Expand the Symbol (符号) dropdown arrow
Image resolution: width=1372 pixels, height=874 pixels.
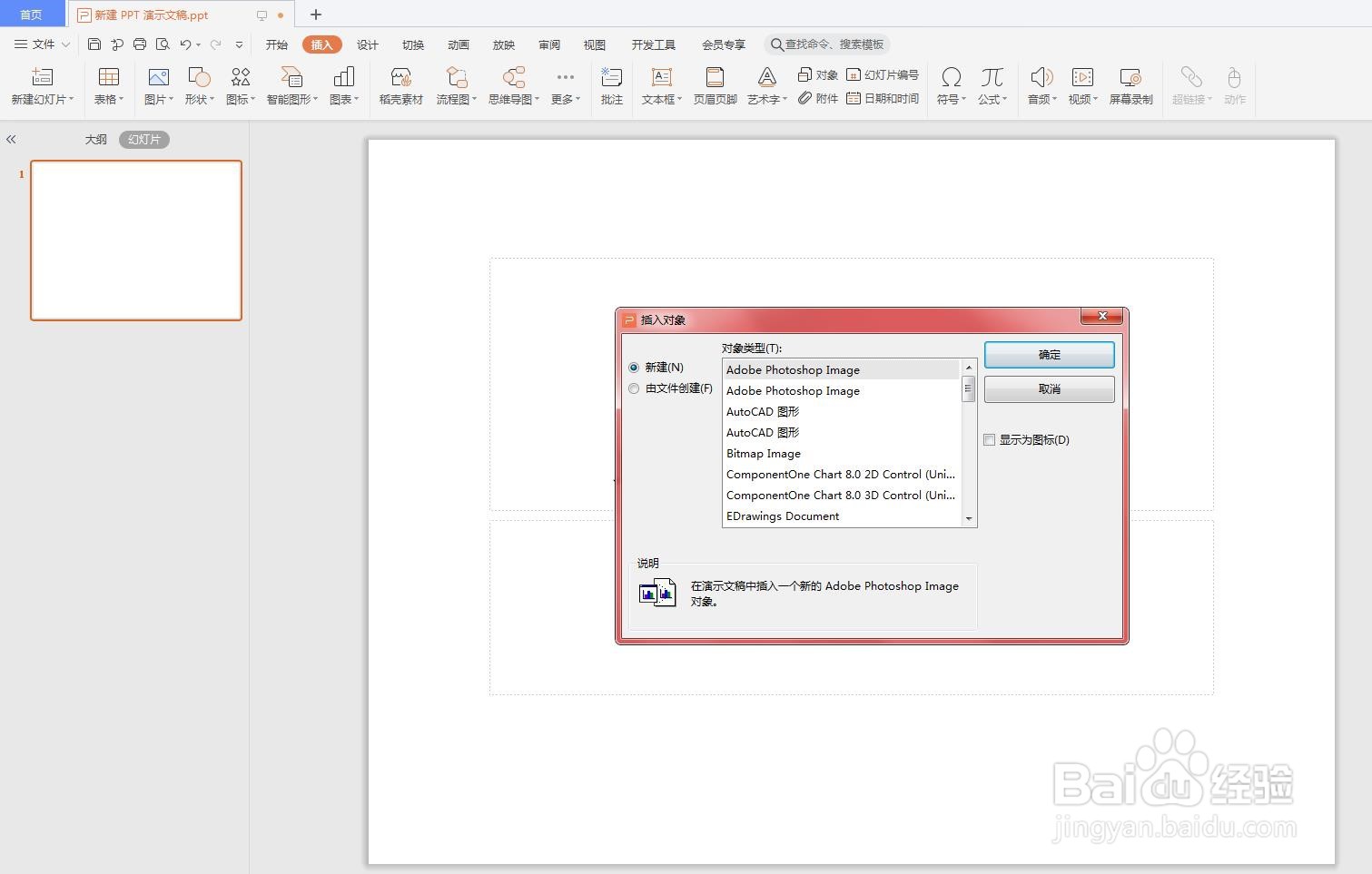[x=963, y=99]
